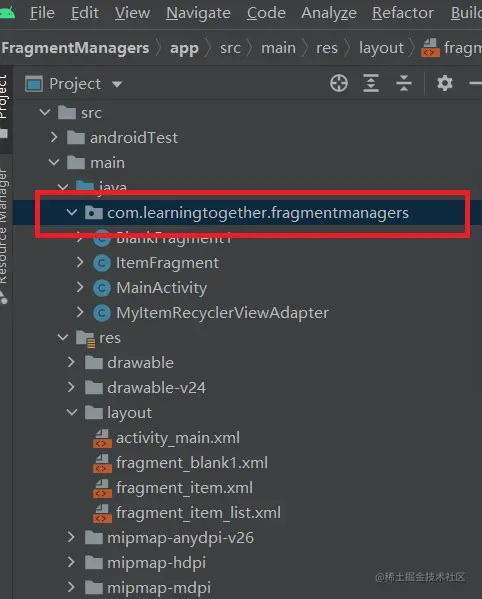Collapse the layout folder
The height and width of the screenshot is (599, 482).
click(x=71, y=412)
